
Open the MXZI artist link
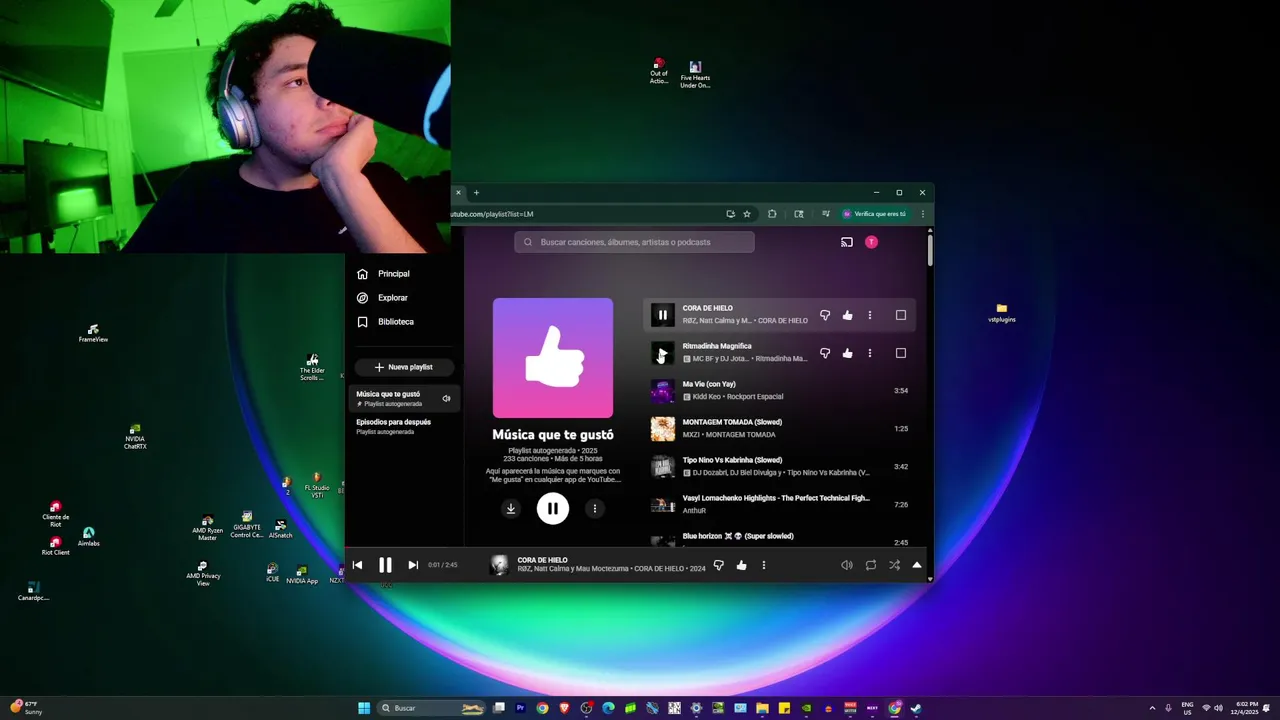click(691, 435)
